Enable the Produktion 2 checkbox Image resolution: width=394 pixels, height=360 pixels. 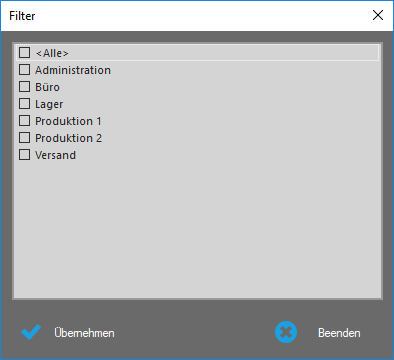[x=24, y=138]
